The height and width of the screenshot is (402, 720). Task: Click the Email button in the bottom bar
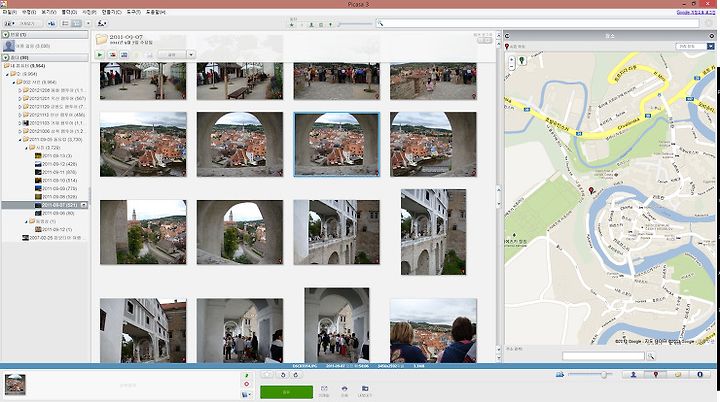(x=324, y=391)
